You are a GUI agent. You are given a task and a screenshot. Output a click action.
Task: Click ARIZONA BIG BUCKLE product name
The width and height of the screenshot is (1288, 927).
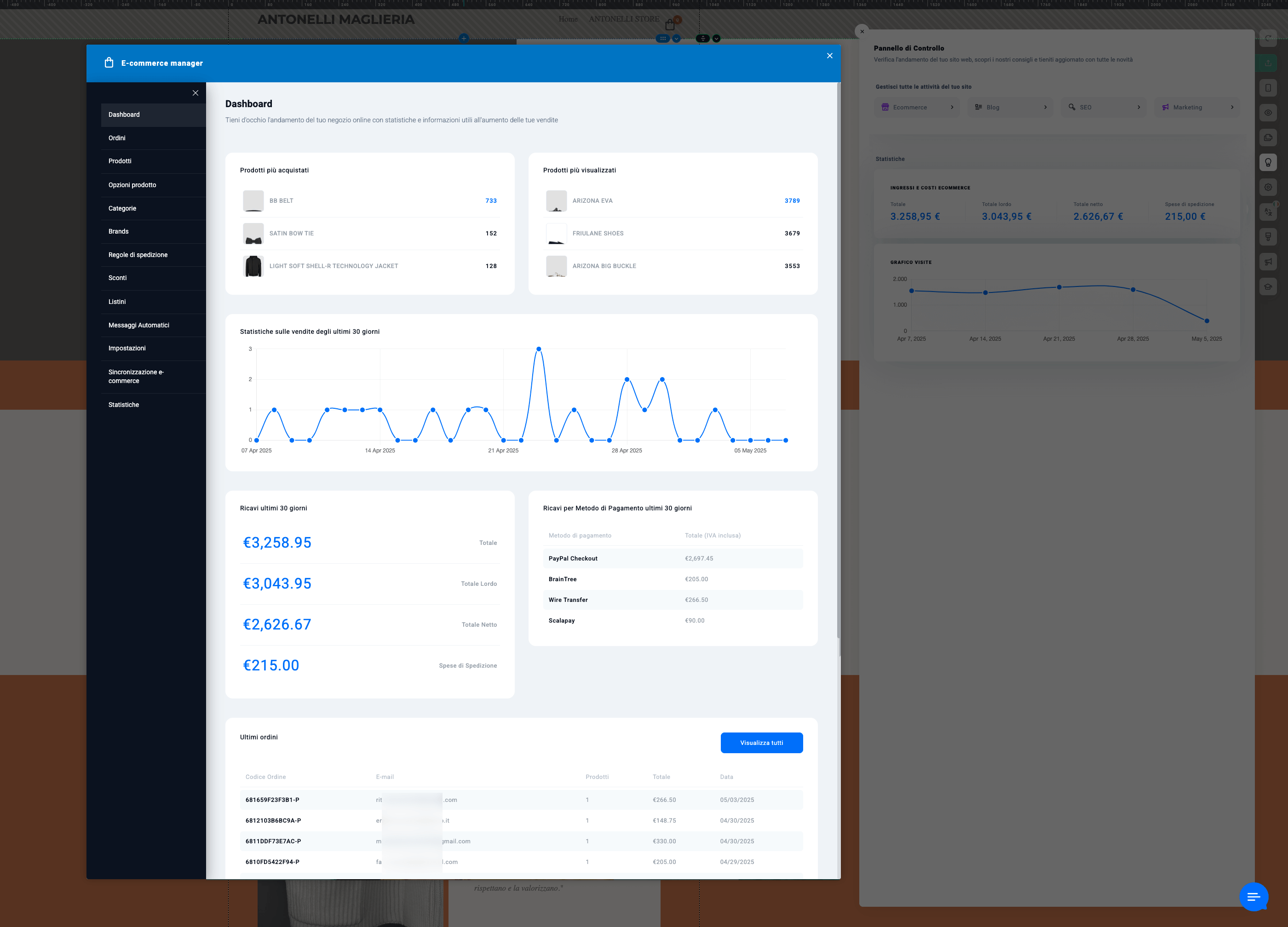click(x=604, y=266)
